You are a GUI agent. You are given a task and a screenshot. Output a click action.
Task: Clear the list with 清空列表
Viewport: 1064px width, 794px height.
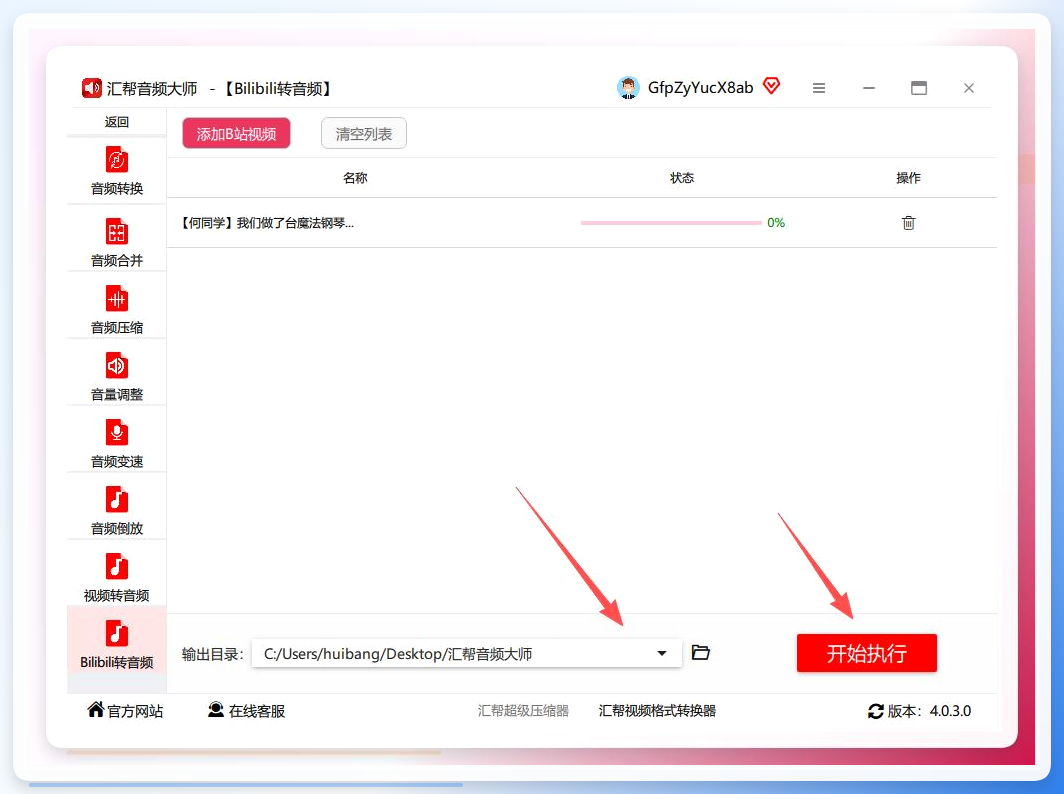364,133
